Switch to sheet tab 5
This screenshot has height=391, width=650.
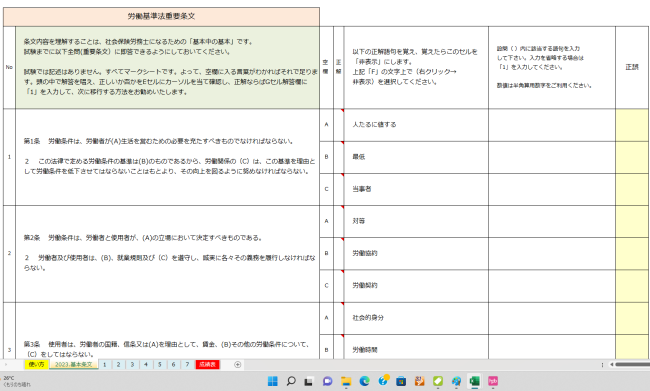(x=160, y=364)
